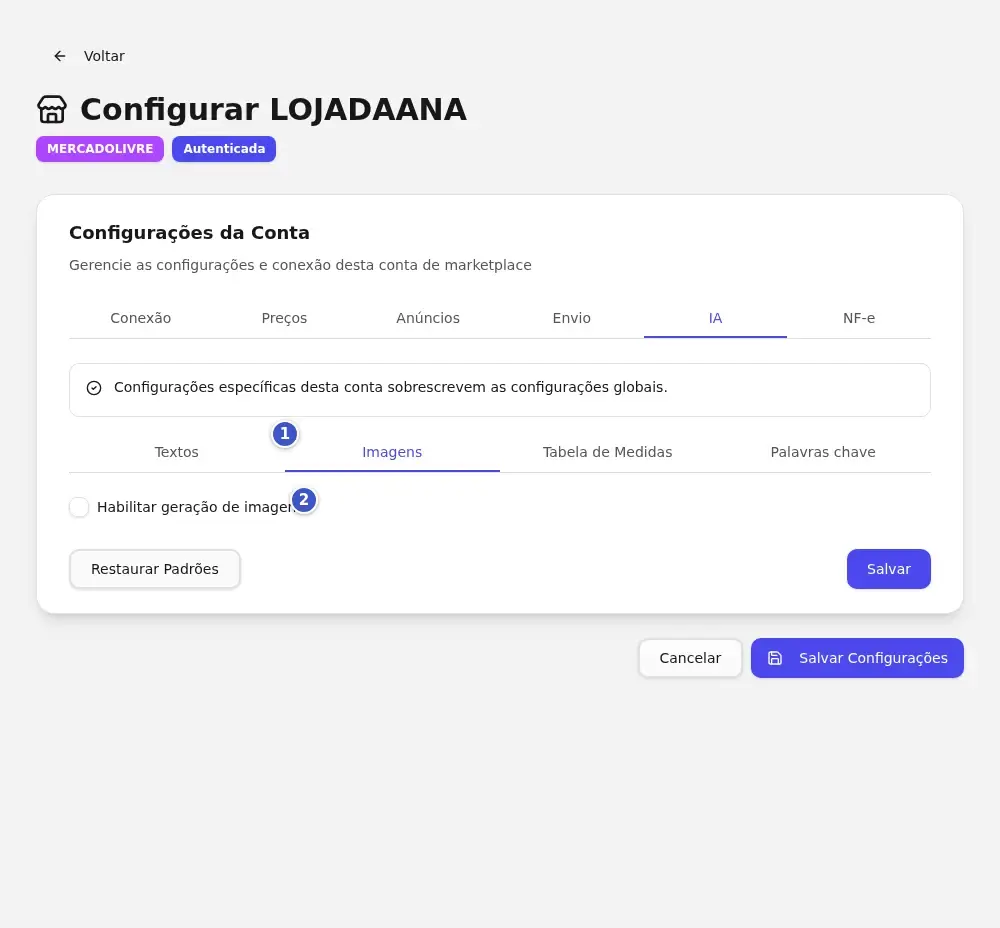Click the Cancelar button
This screenshot has width=1000, height=928.
pyautogui.click(x=690, y=658)
